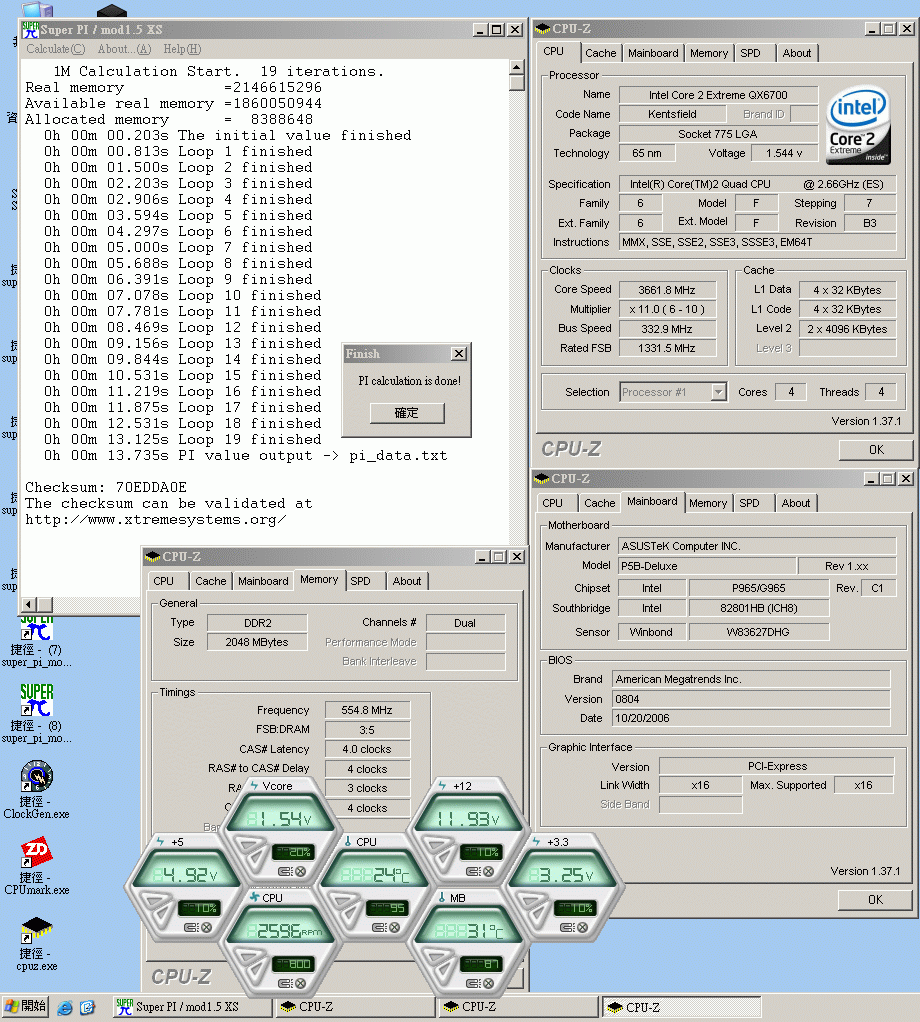
Task: Switch to Cache tab in top CPU-Z window
Action: pyautogui.click(x=600, y=53)
